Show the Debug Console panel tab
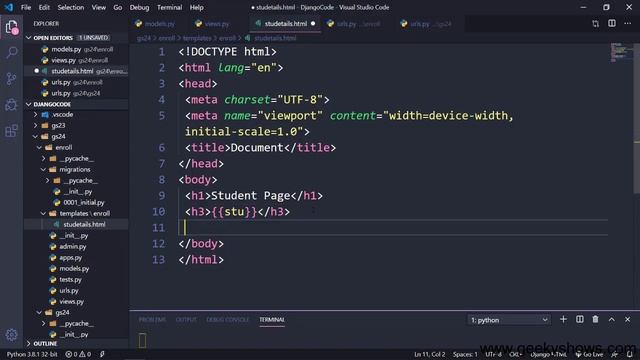This screenshot has width=640, height=360. coord(227,320)
